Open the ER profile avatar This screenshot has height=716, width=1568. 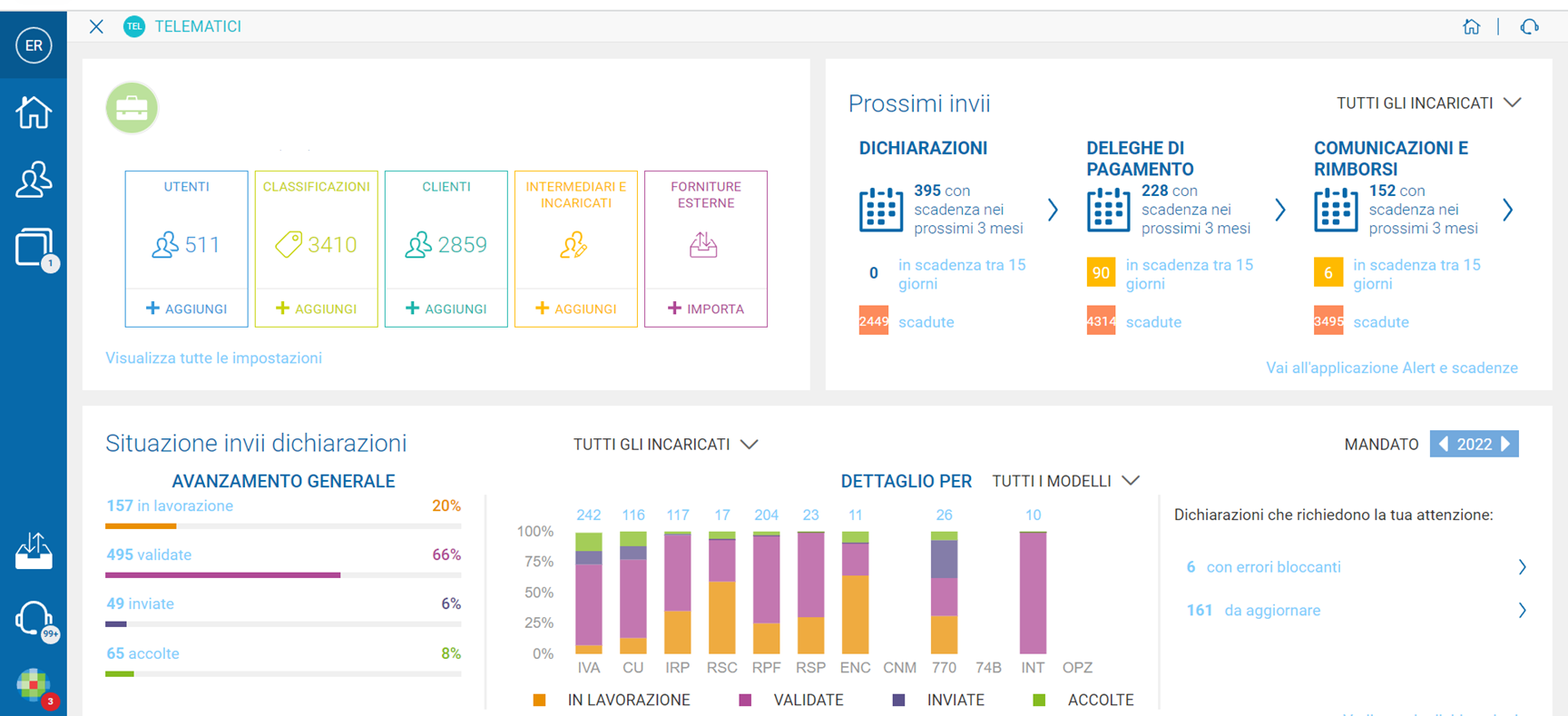coord(34,45)
